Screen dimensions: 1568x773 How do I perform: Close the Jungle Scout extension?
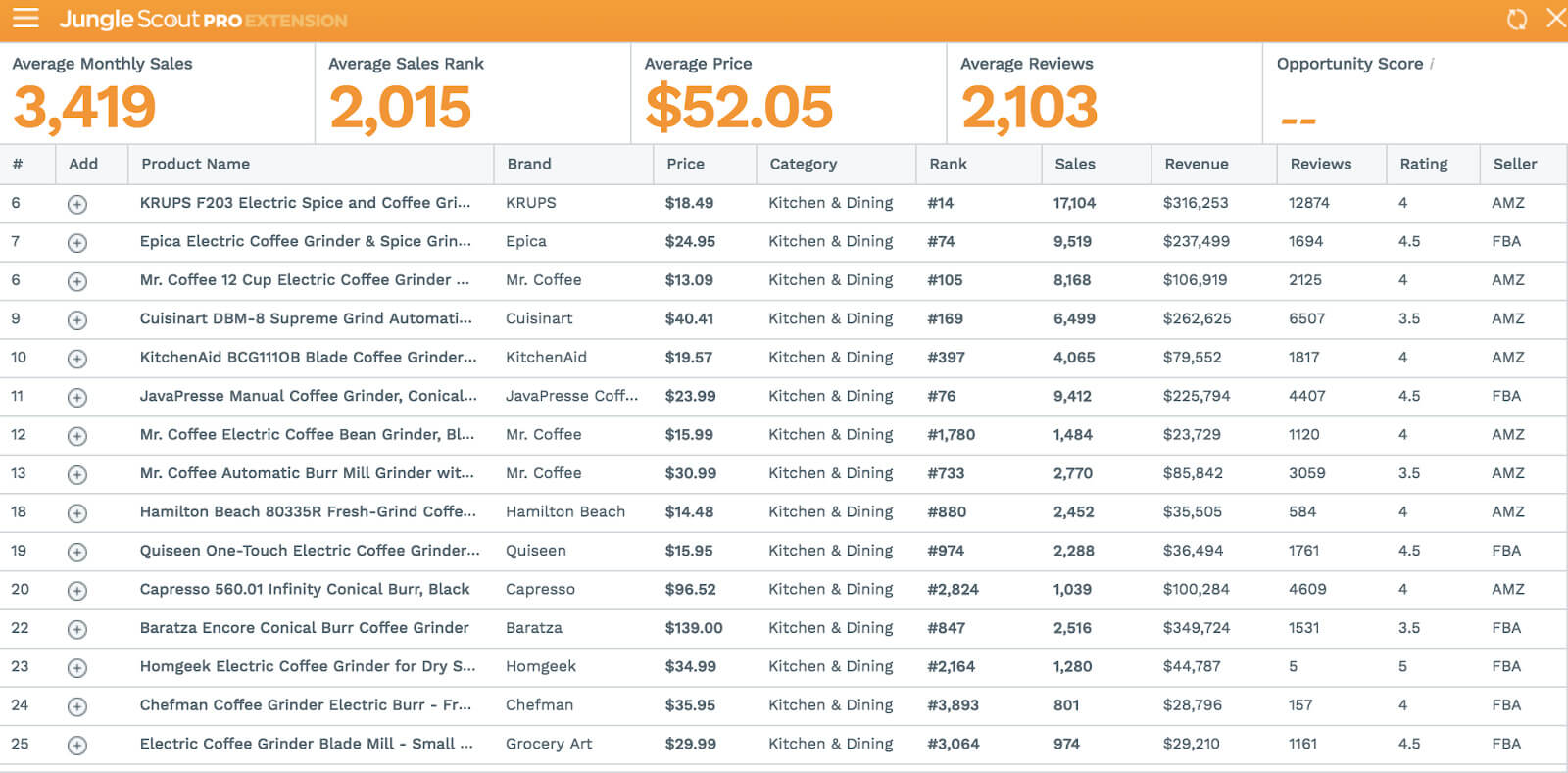1555,19
